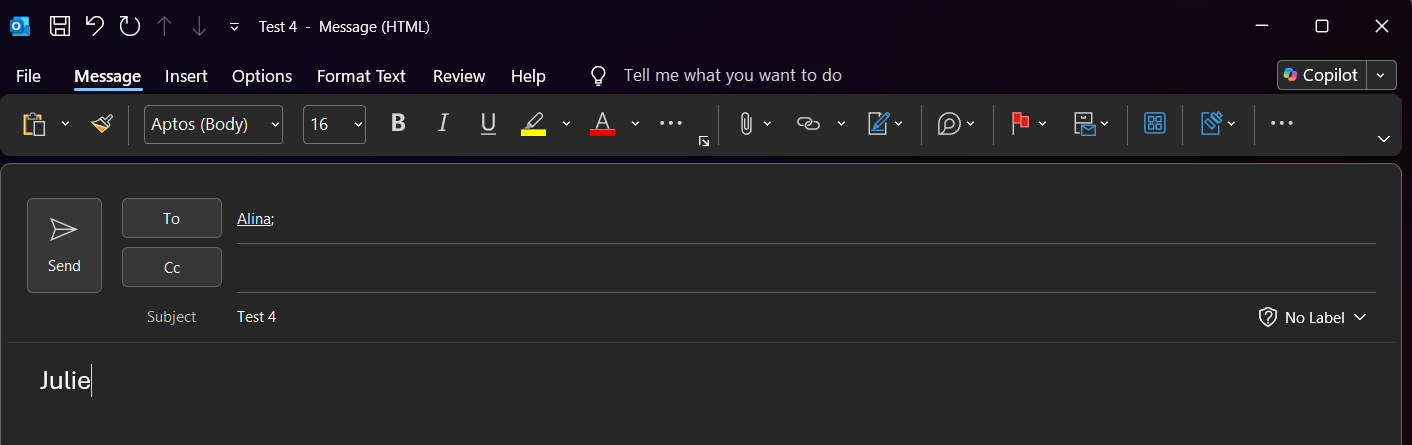Click the To button
Screen dimensions: 1412x445
tap(172, 218)
